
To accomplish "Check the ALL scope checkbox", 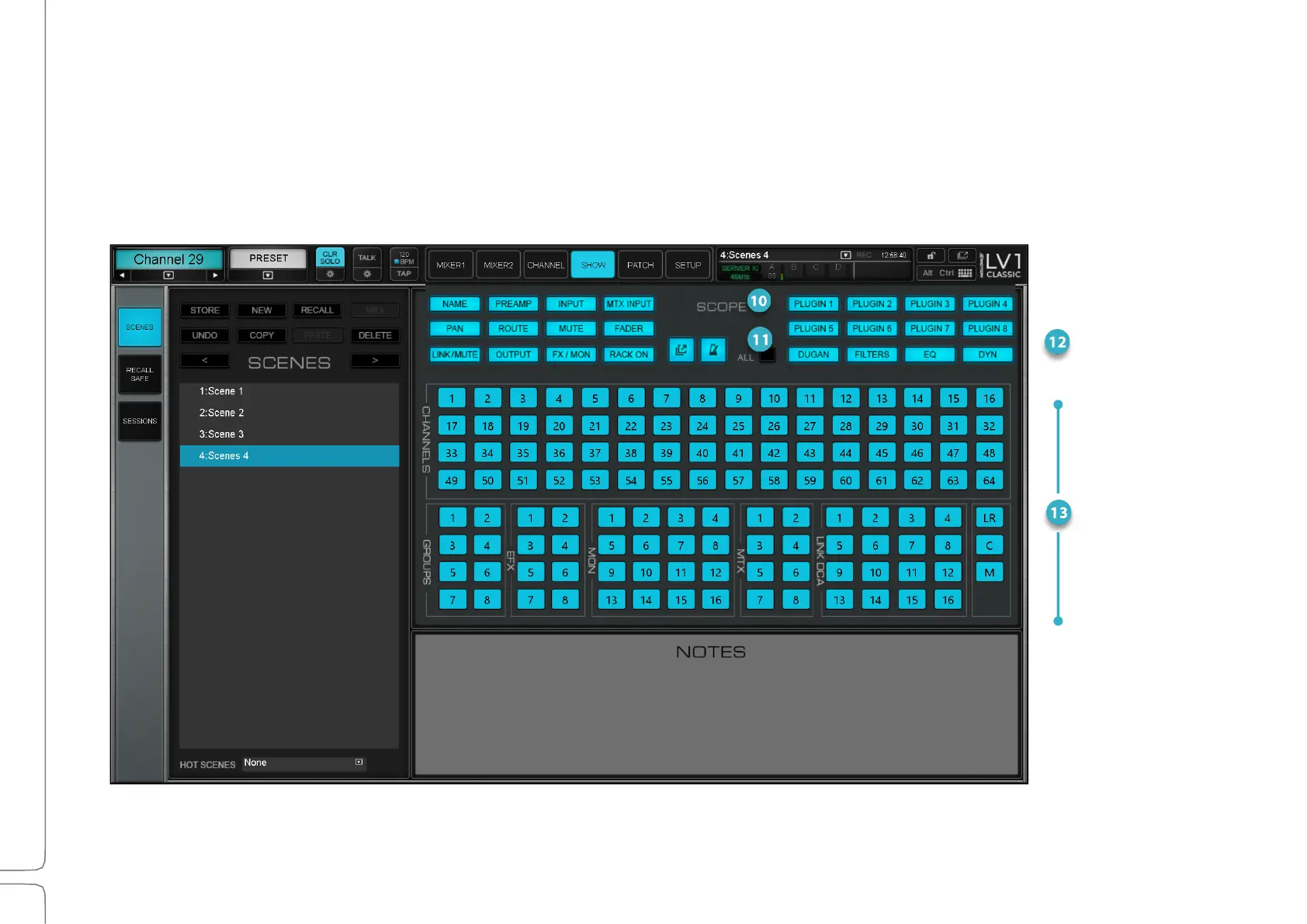I will click(768, 355).
